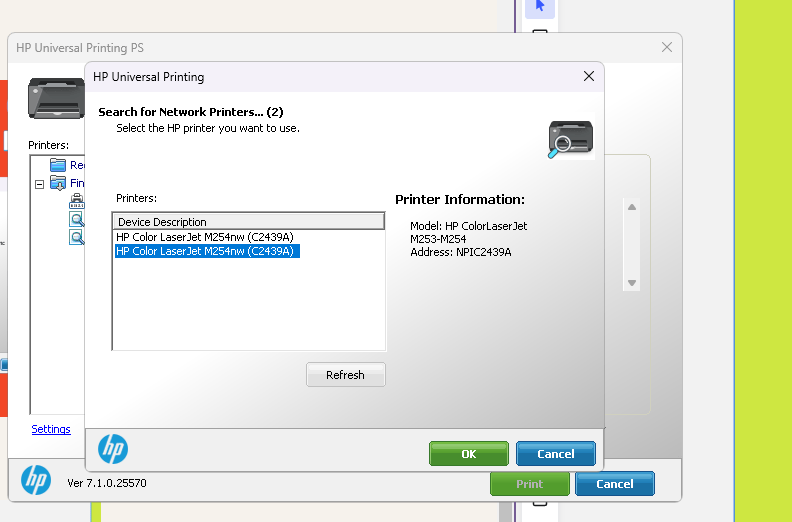The width and height of the screenshot is (792, 522).
Task: Click the Device Description column header
Action: [248, 222]
